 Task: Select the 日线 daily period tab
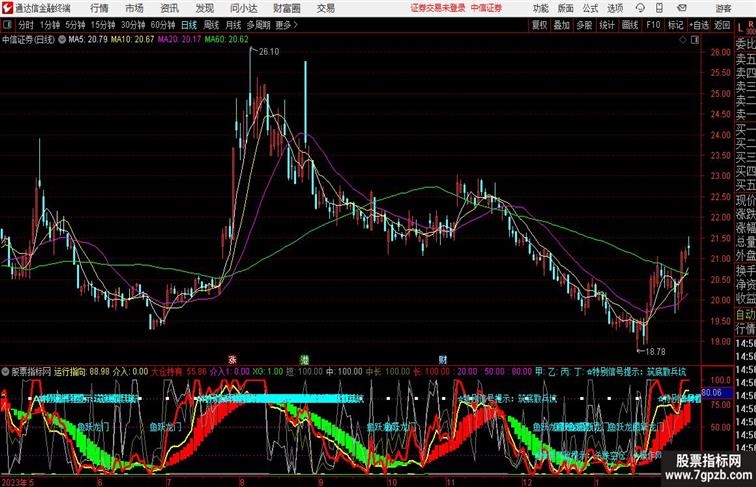pos(189,25)
